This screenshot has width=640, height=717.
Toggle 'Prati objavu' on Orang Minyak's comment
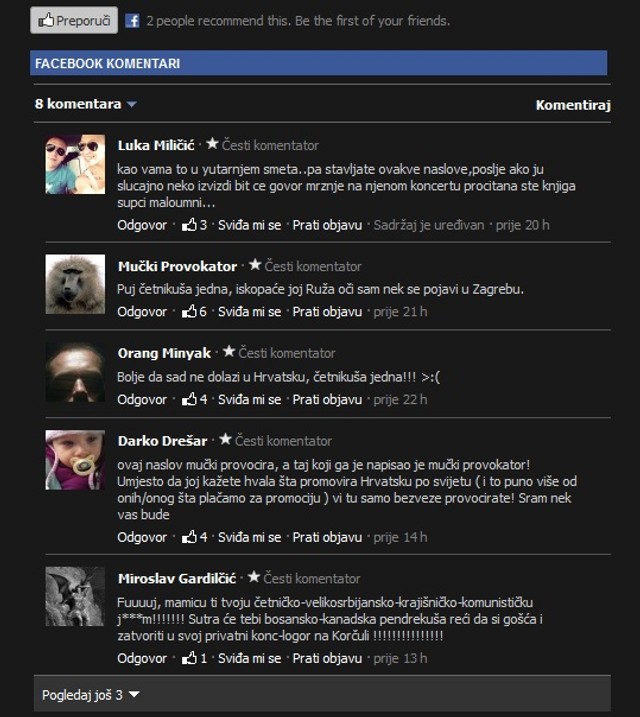327,399
